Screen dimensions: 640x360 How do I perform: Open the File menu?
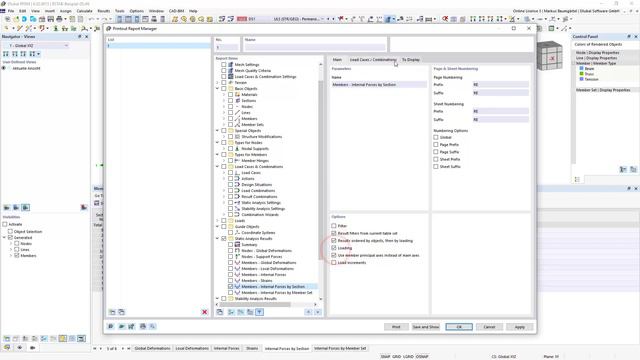(x=11, y=11)
